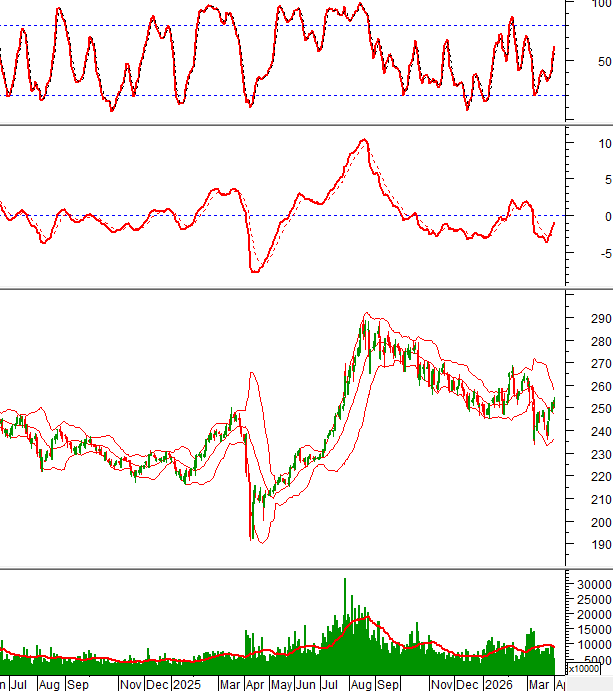Click the highest MACD peak near 10
Image resolution: width=613 pixels, height=691 pixels.
pyautogui.click(x=364, y=141)
